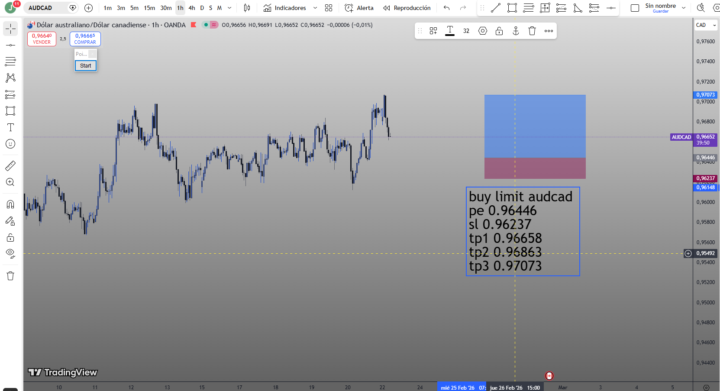Expand the Indicadores favorites dropdown arrow
Image resolution: width=720 pixels, height=391 pixels.
click(315, 8)
